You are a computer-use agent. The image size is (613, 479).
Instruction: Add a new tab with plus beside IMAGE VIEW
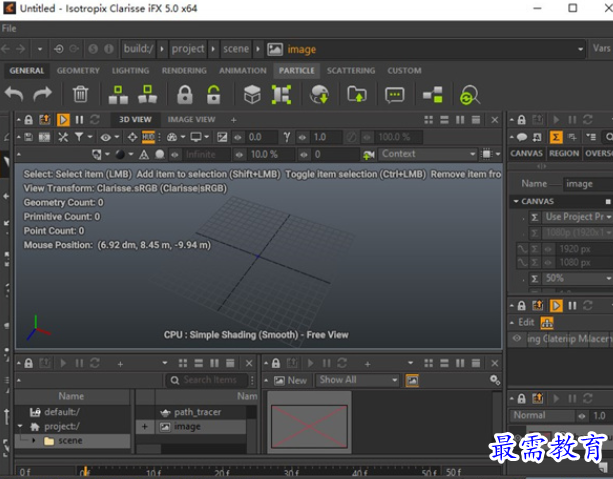click(x=234, y=120)
